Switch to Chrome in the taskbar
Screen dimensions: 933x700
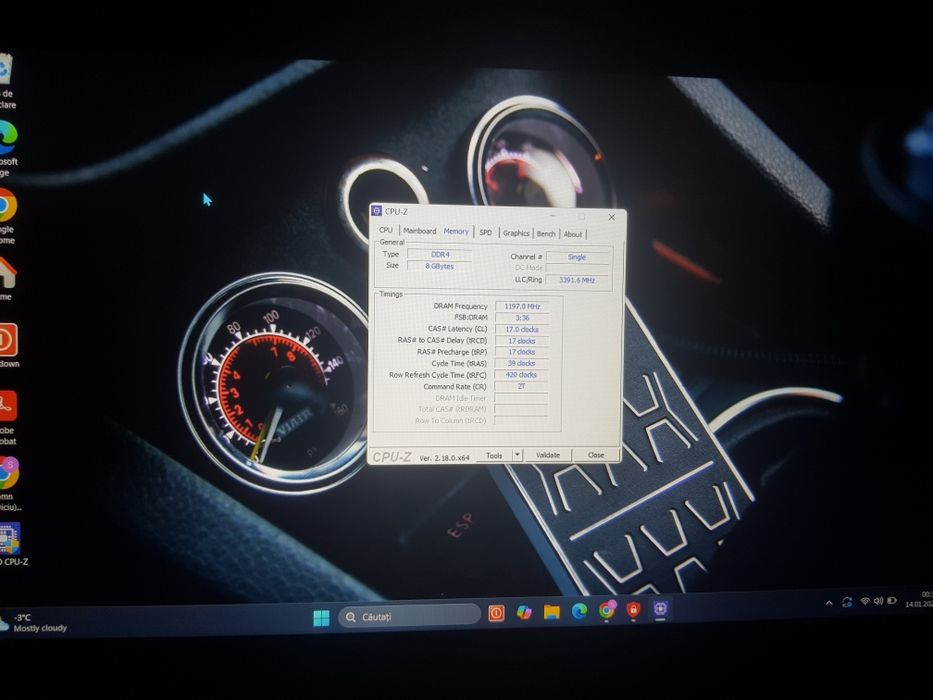click(x=607, y=610)
